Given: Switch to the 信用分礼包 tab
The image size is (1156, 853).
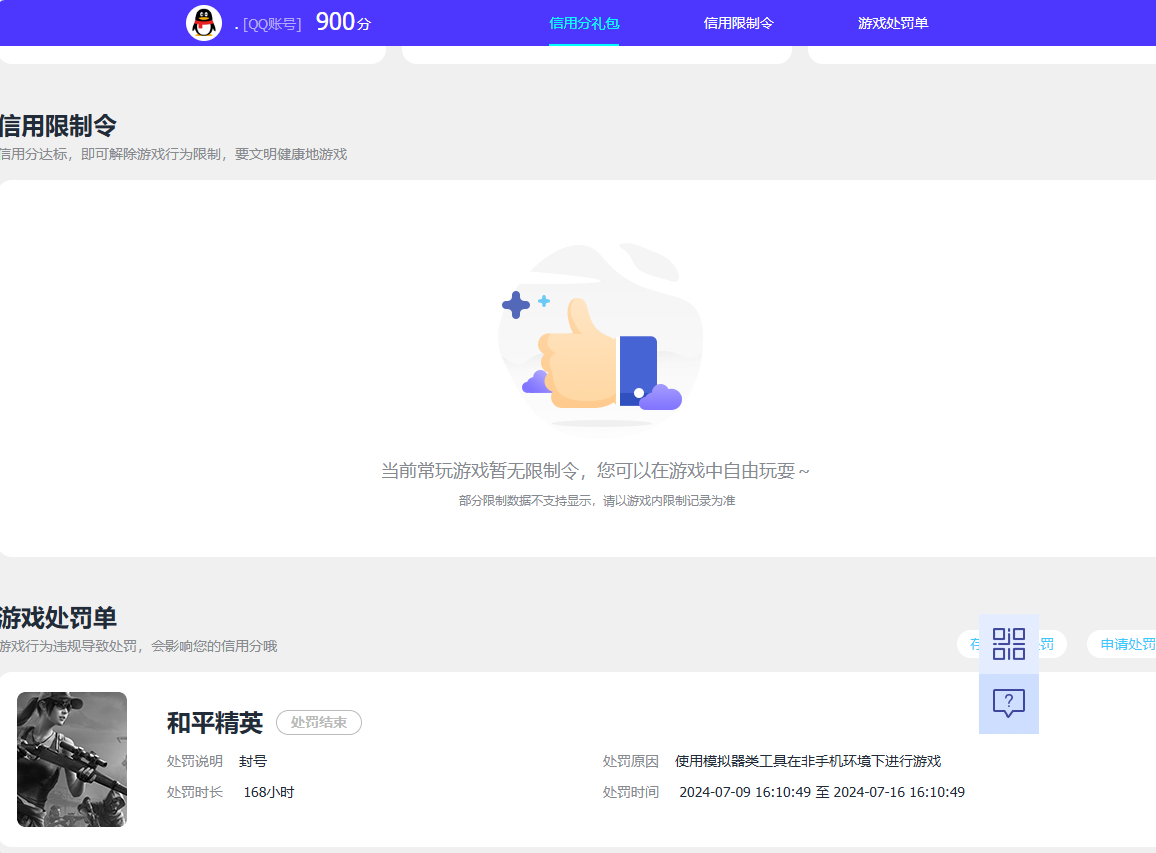Looking at the screenshot, I should (584, 24).
